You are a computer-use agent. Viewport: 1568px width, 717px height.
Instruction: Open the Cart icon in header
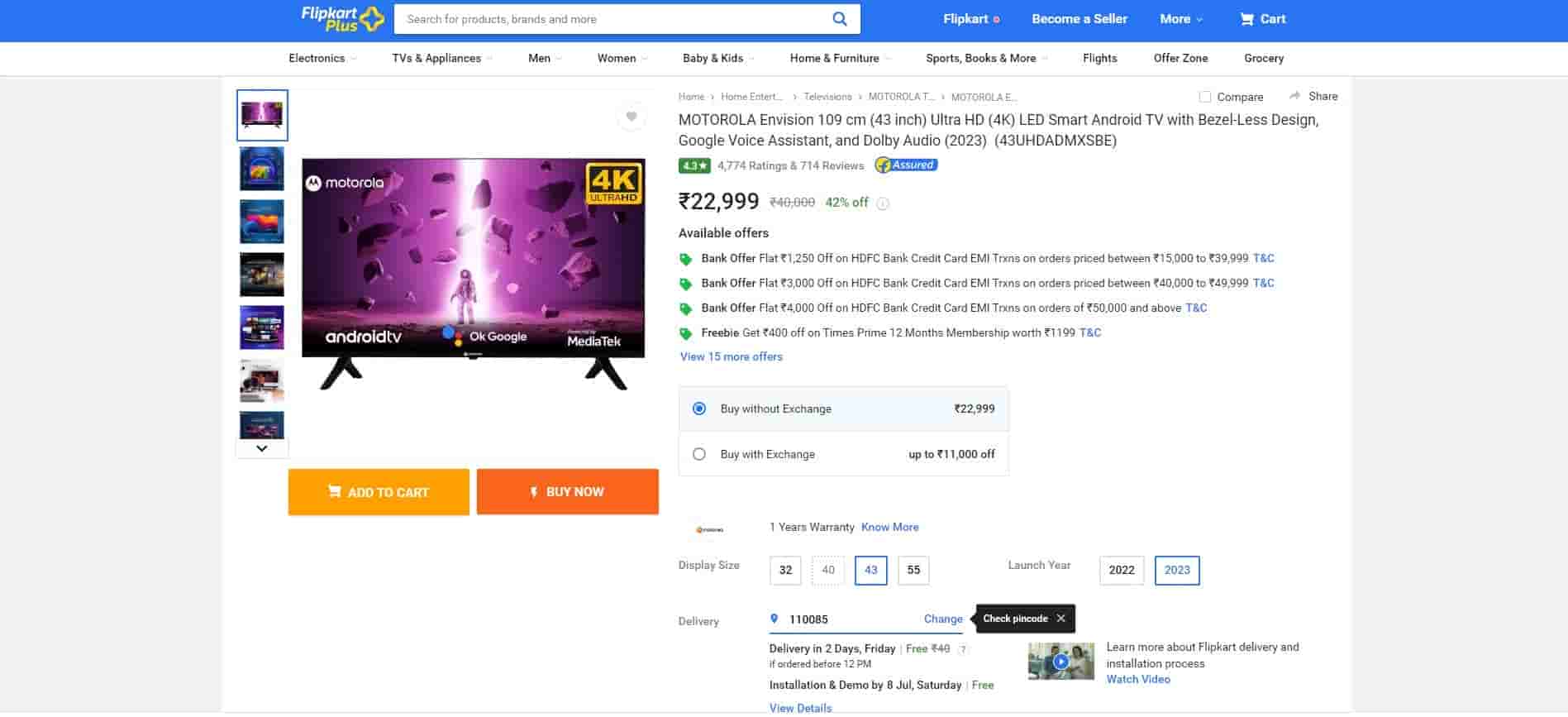point(1246,19)
